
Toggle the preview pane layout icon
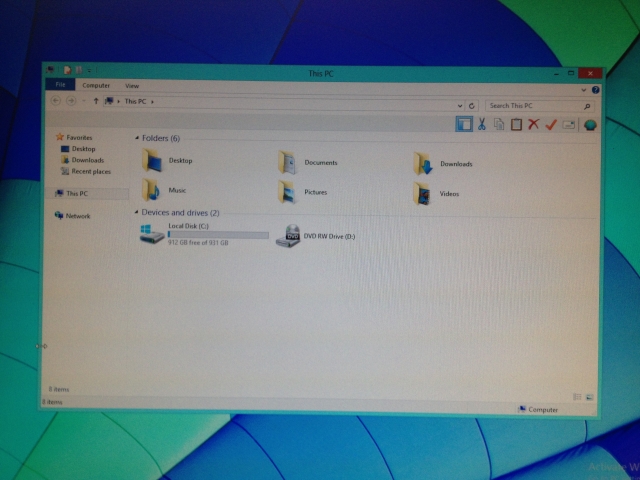coord(463,124)
